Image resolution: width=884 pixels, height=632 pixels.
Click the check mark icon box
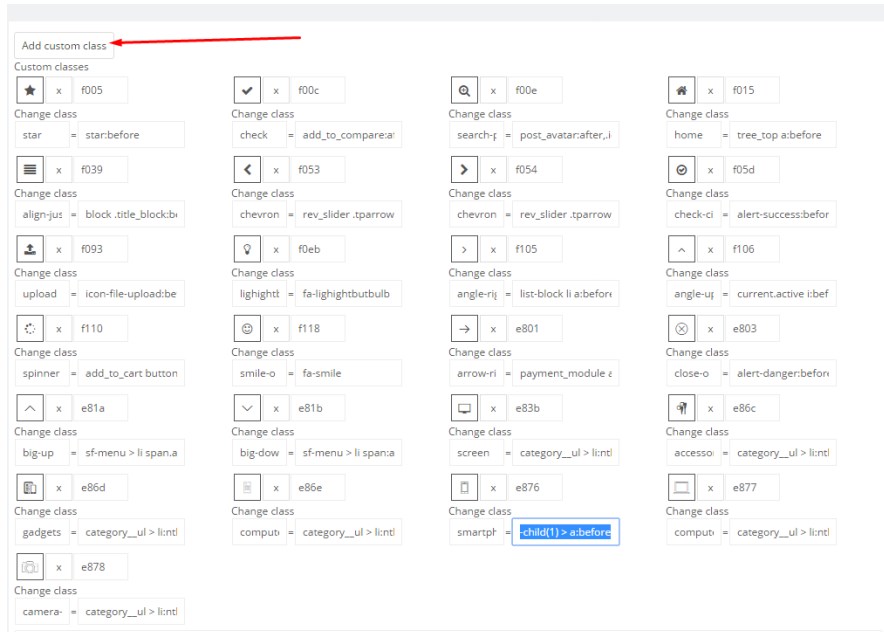click(246, 90)
